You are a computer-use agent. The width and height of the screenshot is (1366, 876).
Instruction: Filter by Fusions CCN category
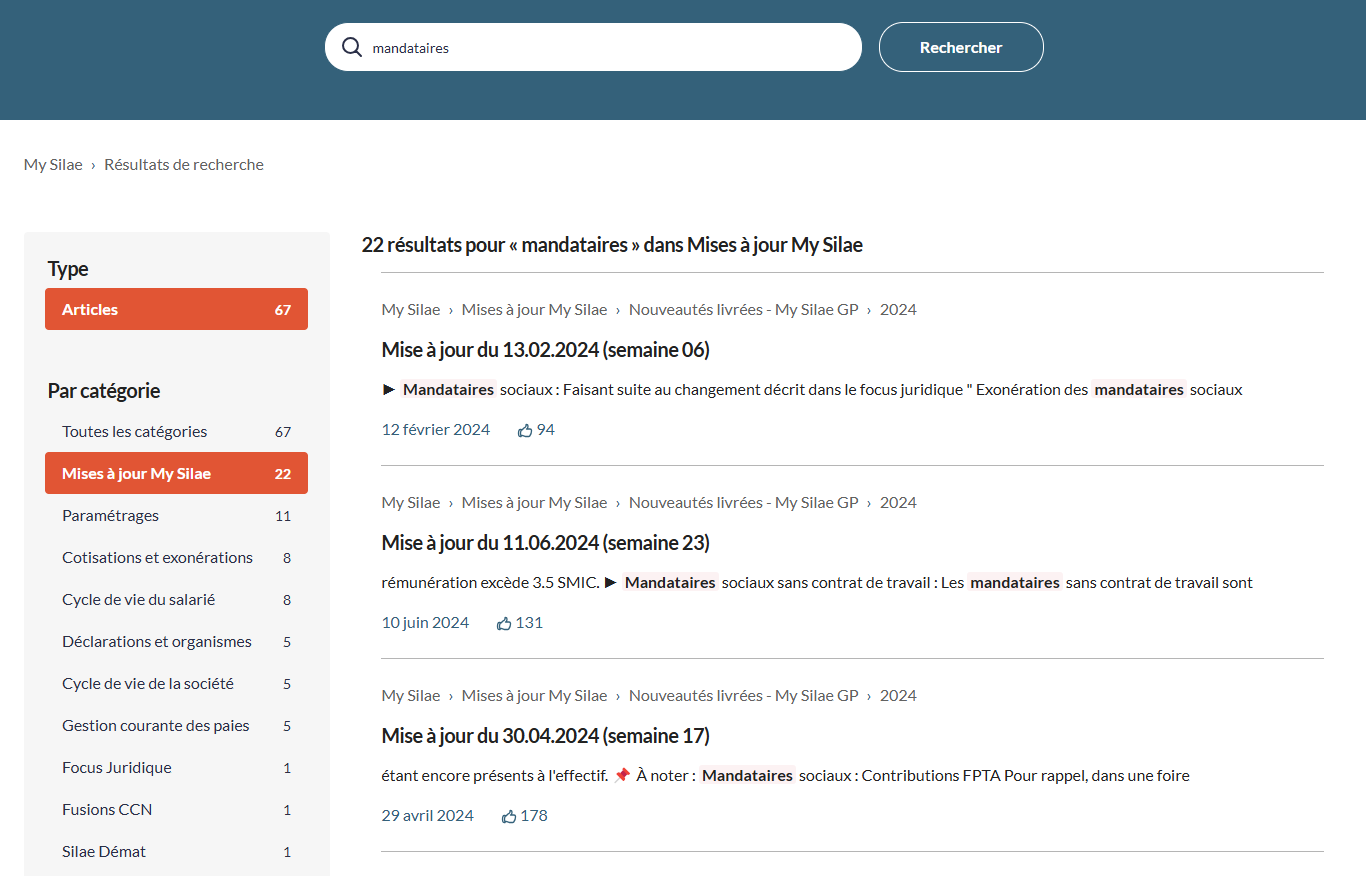click(176, 810)
